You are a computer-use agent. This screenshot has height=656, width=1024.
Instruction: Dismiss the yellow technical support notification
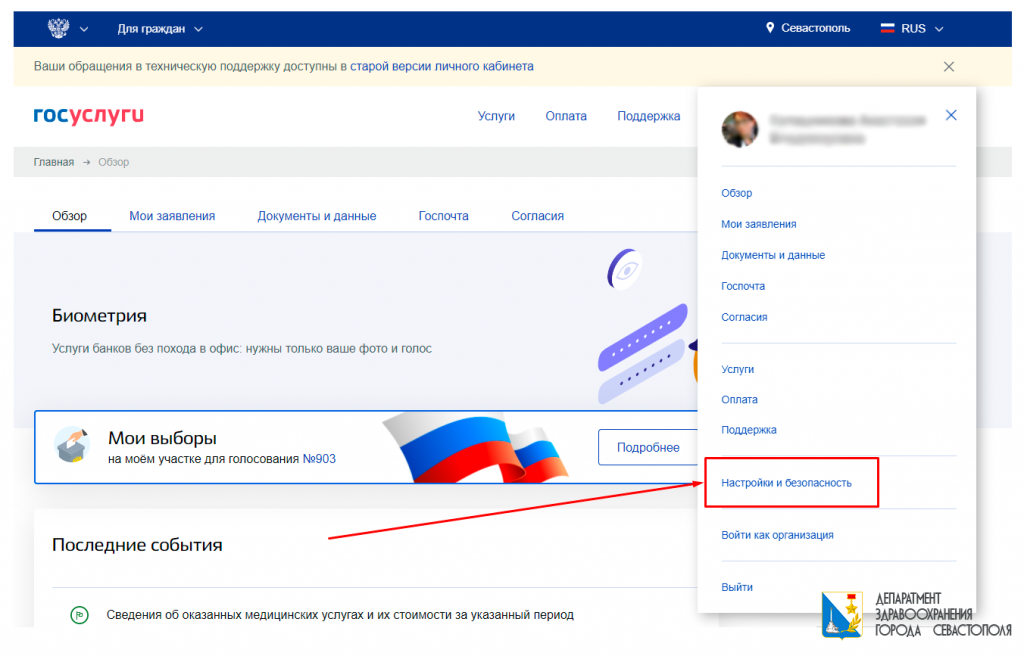[948, 64]
